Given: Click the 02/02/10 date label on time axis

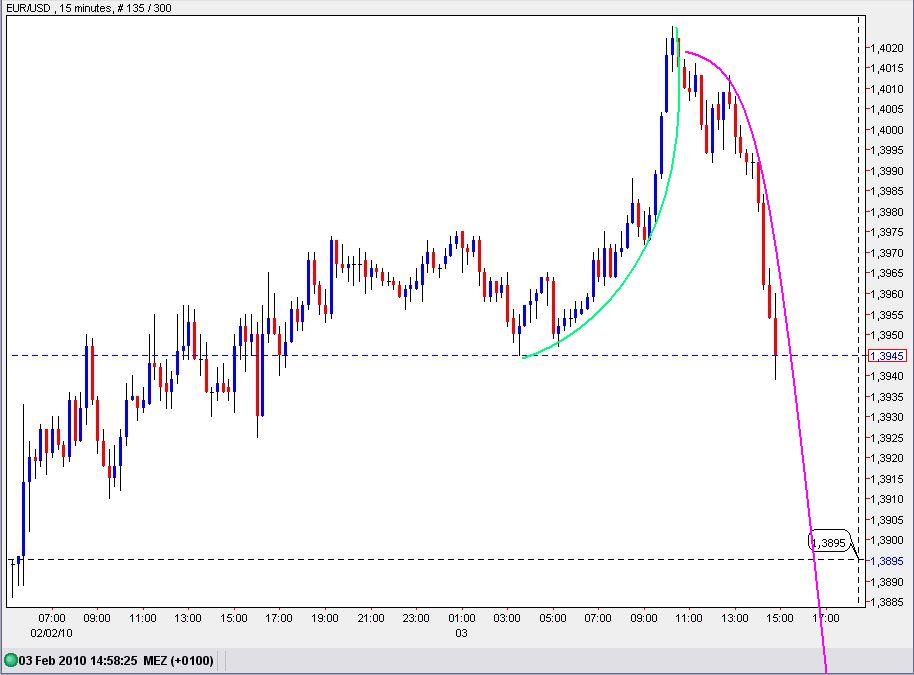Looking at the screenshot, I should [50, 633].
